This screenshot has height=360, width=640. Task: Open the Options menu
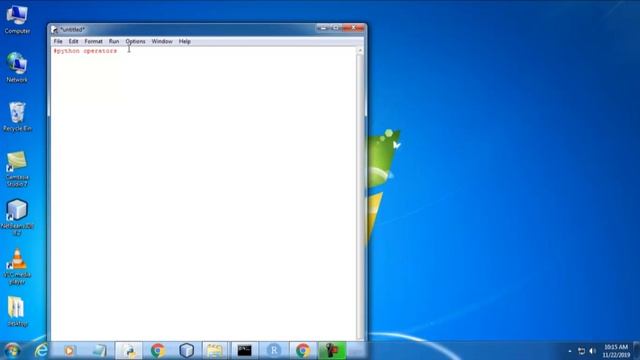(x=135, y=41)
